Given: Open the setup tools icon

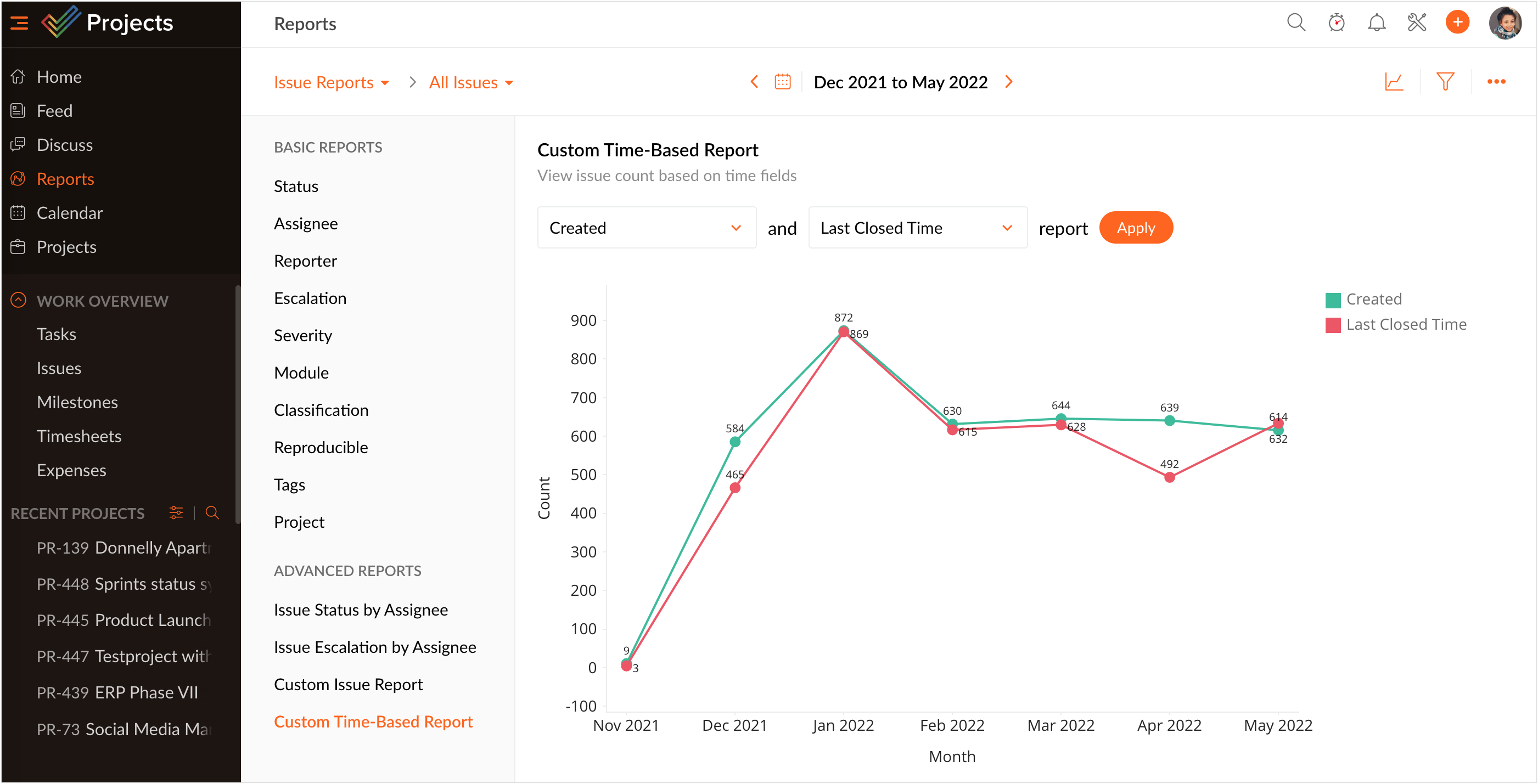Looking at the screenshot, I should click(x=1416, y=22).
